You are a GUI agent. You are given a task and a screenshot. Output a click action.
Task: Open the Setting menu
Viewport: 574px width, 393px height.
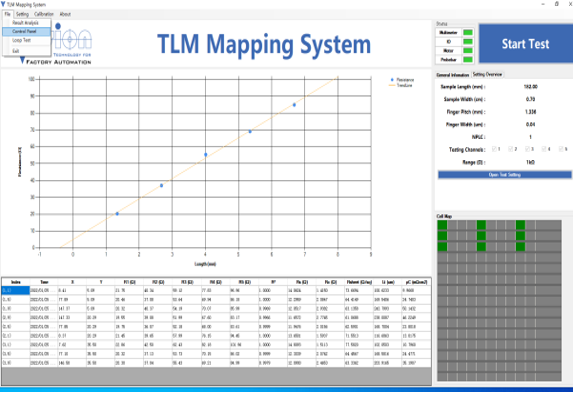(22, 14)
